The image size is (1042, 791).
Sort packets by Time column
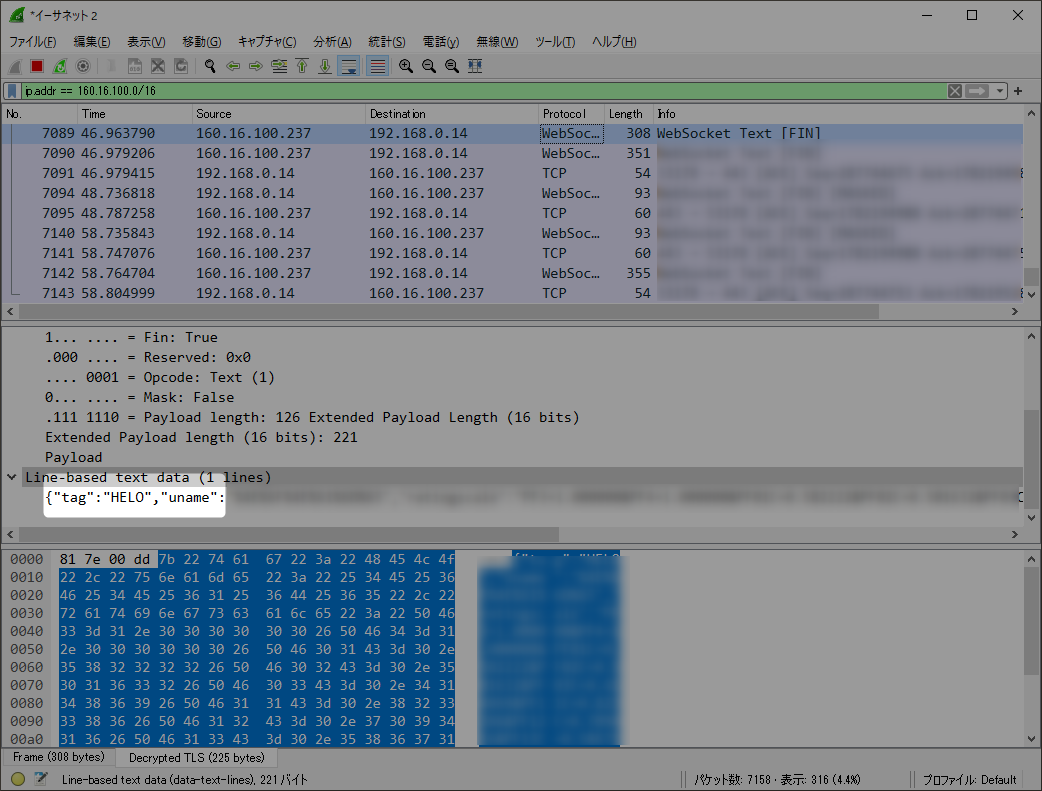pos(135,114)
